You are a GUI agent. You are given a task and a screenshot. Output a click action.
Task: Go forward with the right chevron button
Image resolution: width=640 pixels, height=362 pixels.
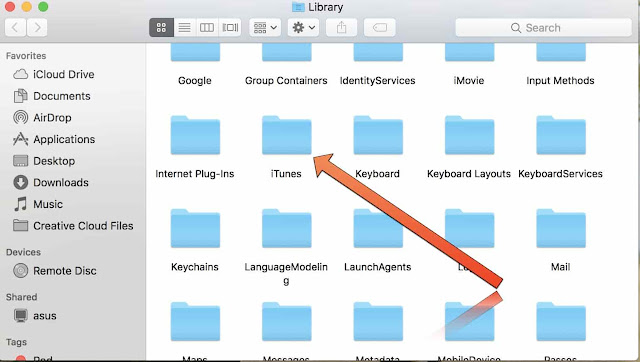37,28
